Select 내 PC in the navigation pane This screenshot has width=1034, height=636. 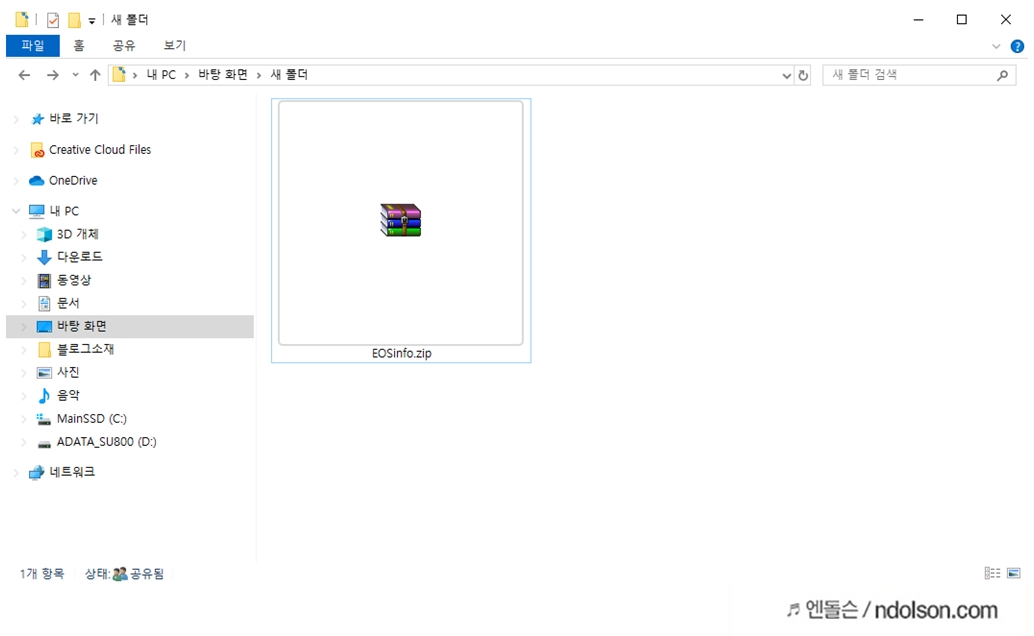tap(64, 211)
